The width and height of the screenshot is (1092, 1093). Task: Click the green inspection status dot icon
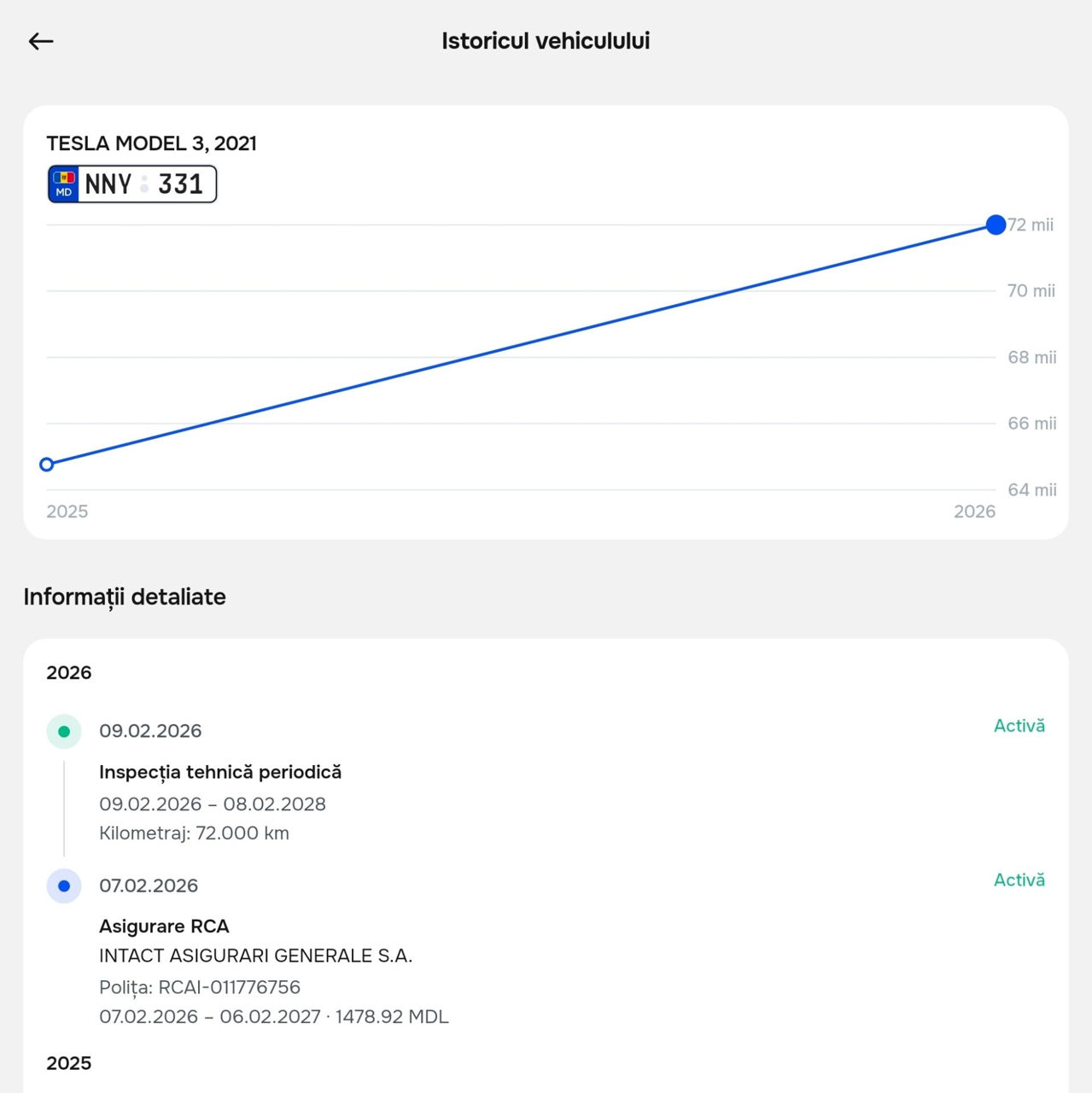pyautogui.click(x=64, y=732)
